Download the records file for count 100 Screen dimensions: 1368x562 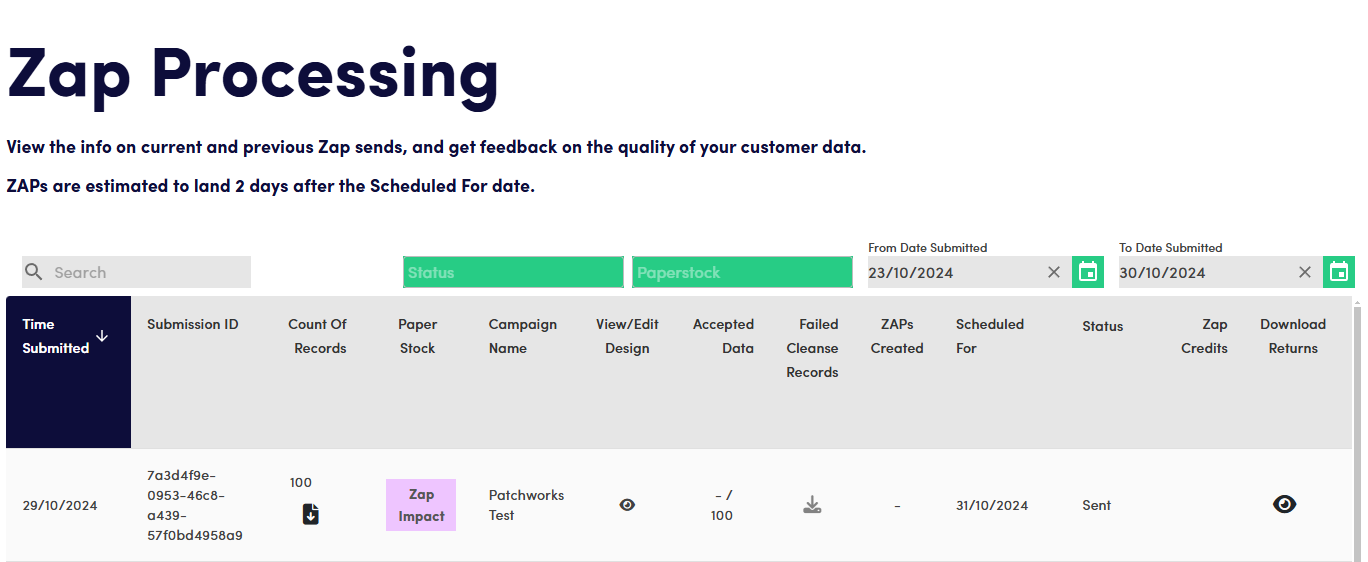click(x=311, y=514)
